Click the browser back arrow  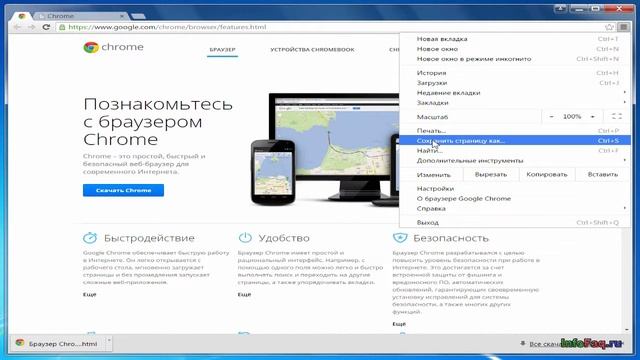click(x=18, y=27)
